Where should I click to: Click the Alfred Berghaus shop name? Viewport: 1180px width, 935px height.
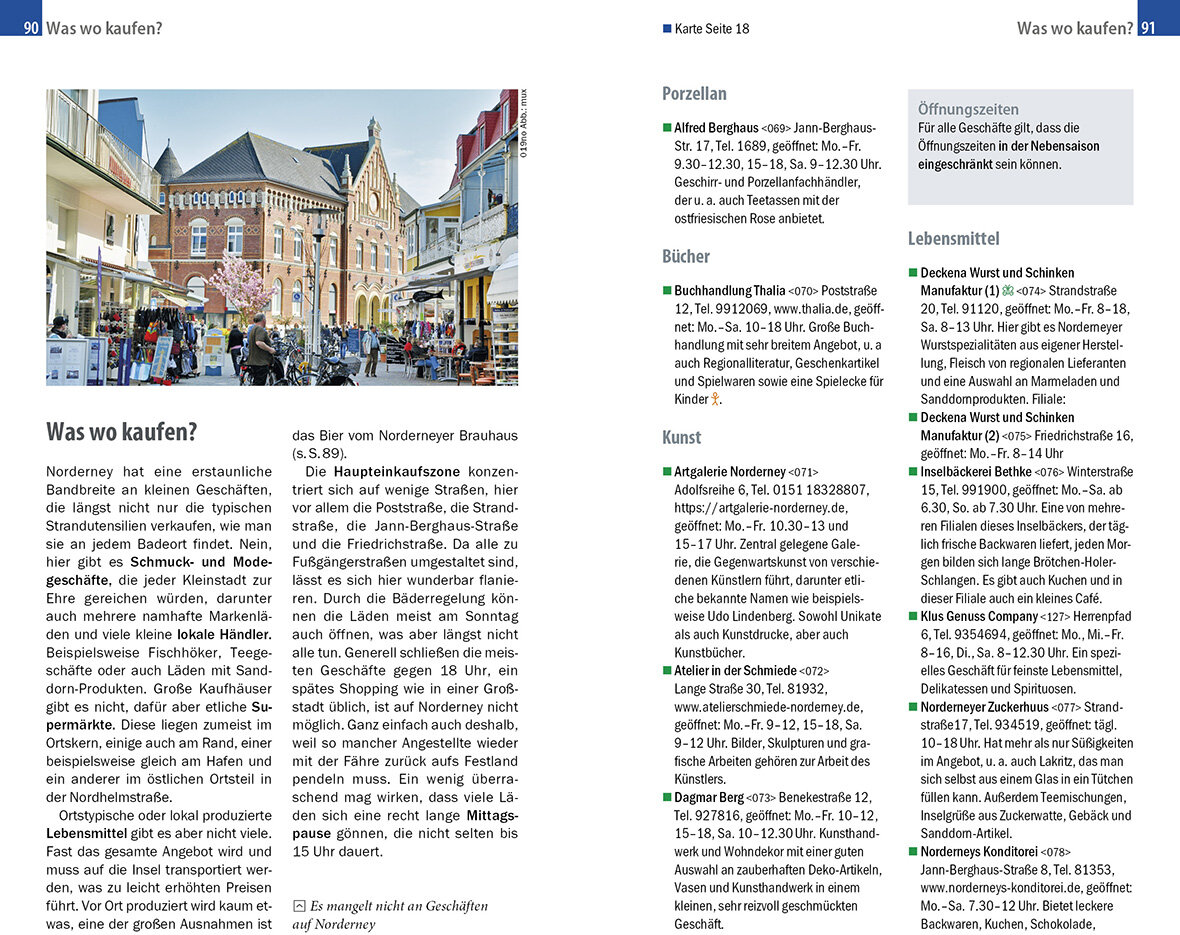pos(716,128)
